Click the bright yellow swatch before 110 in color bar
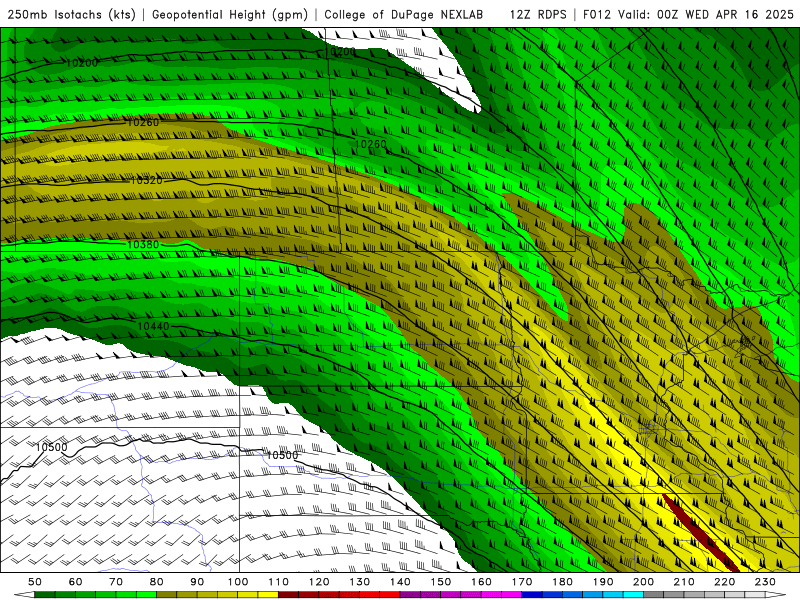 click(x=268, y=594)
